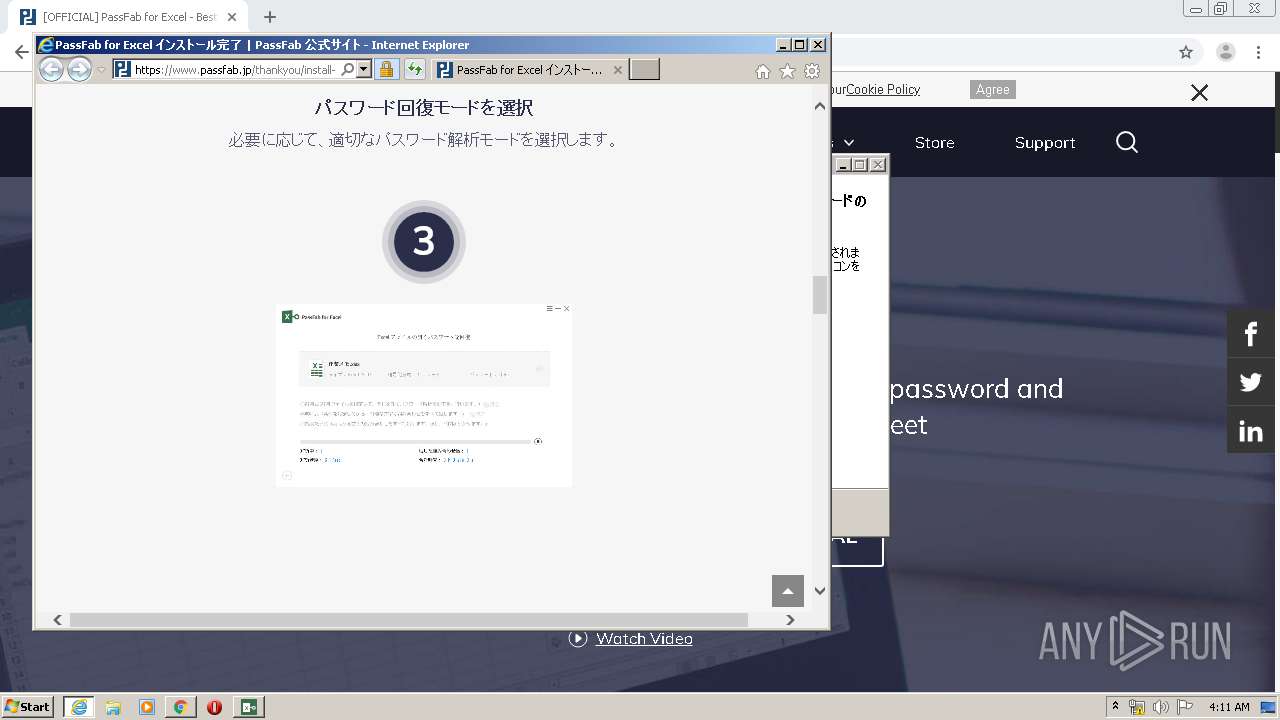Open the Chrome three-dot menu
This screenshot has height=720, width=1280.
pyautogui.click(x=1258, y=52)
